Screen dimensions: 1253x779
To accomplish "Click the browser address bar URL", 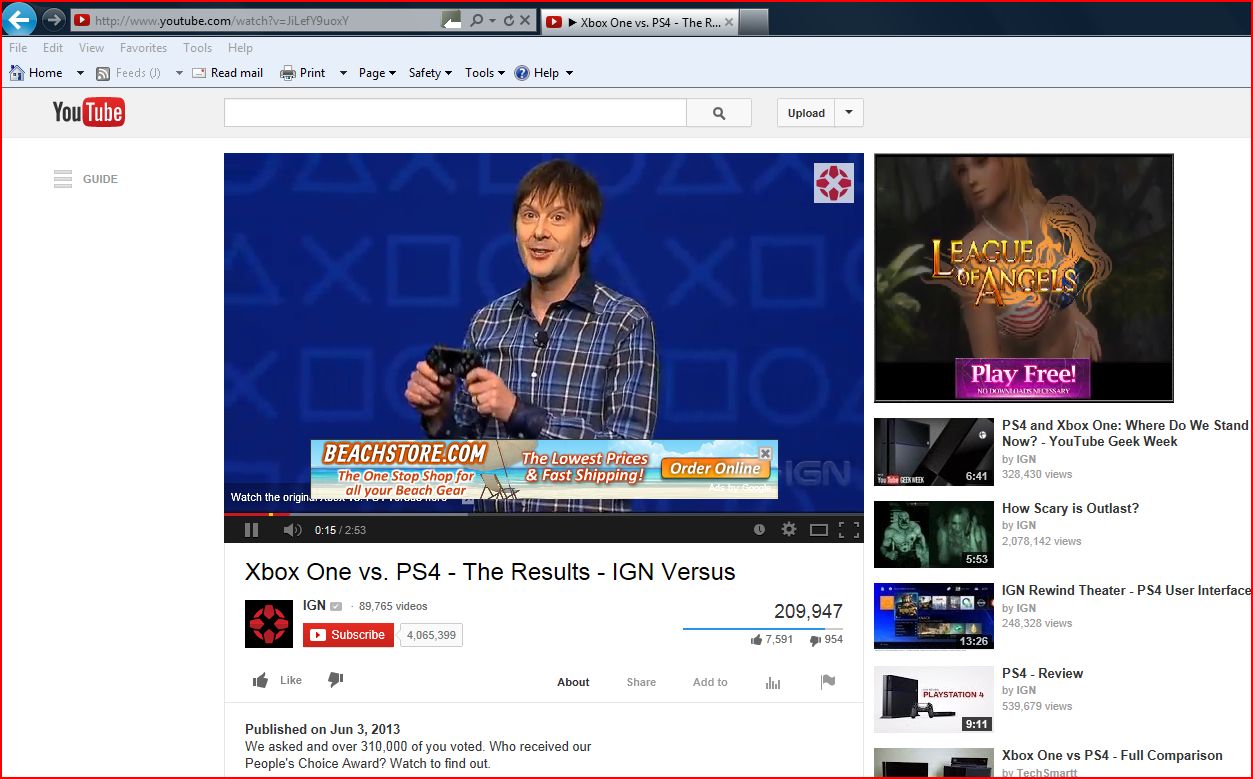I will (222, 20).
